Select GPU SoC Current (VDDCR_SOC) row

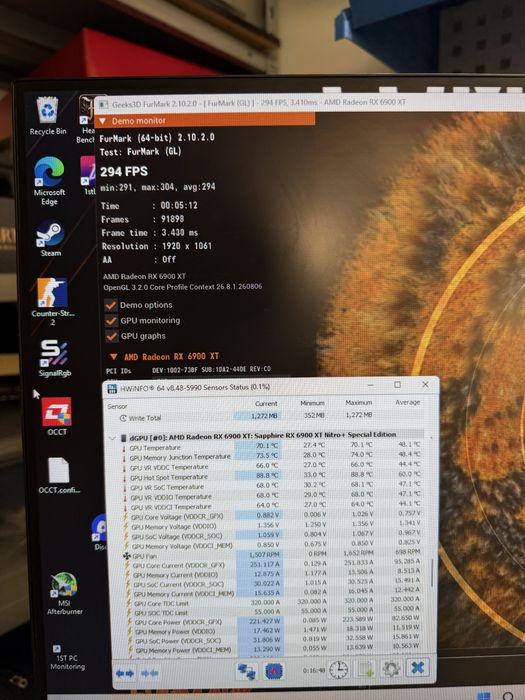coord(271,584)
